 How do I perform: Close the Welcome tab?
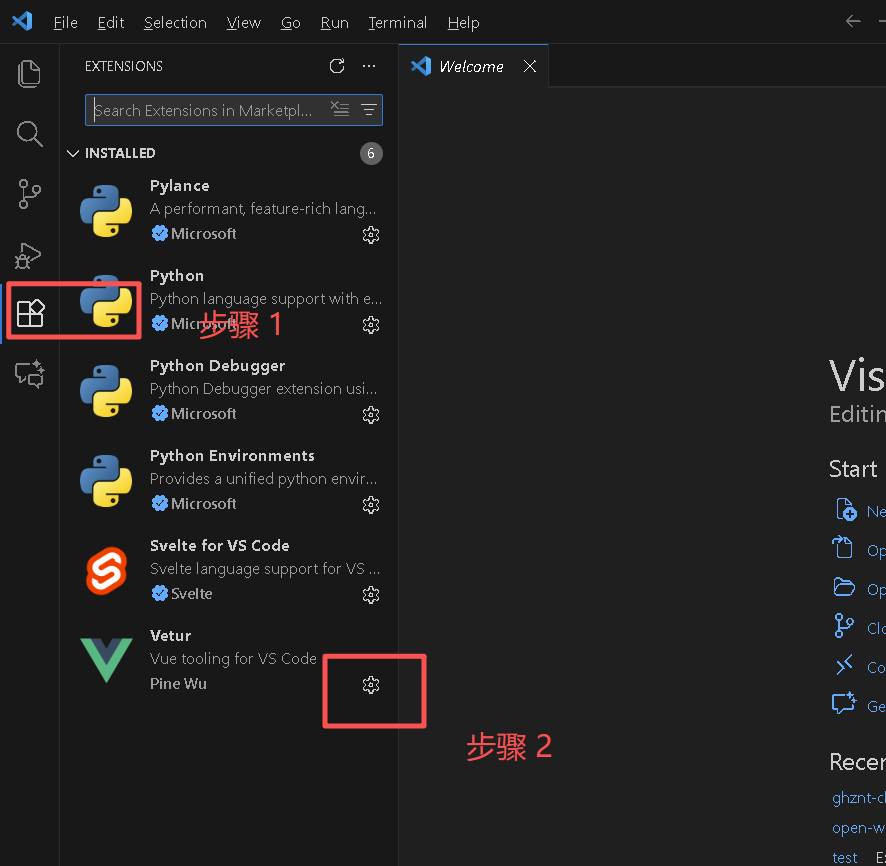coord(529,66)
